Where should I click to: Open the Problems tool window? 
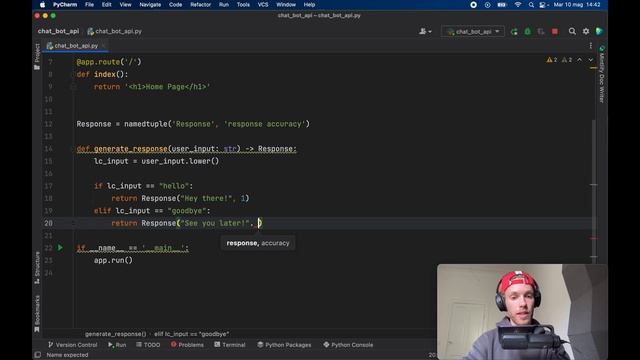click(187, 345)
